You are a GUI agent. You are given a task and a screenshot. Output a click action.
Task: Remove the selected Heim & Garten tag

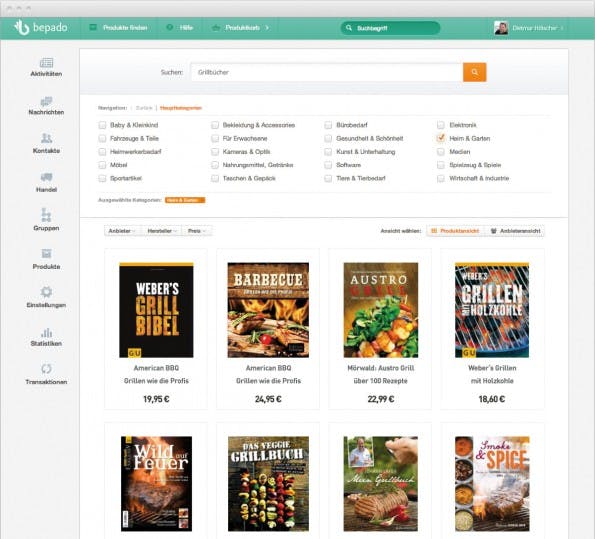coord(185,200)
